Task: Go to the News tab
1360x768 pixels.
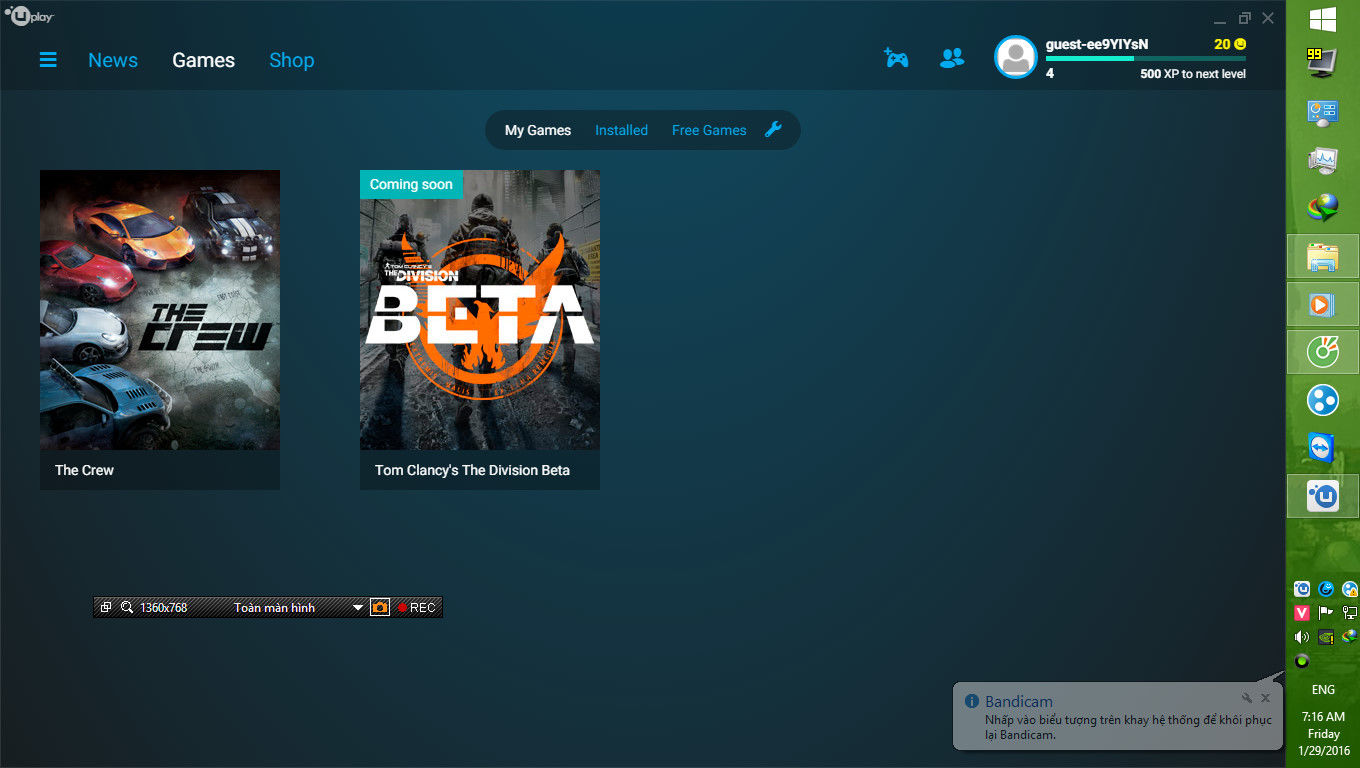Action: coord(113,60)
